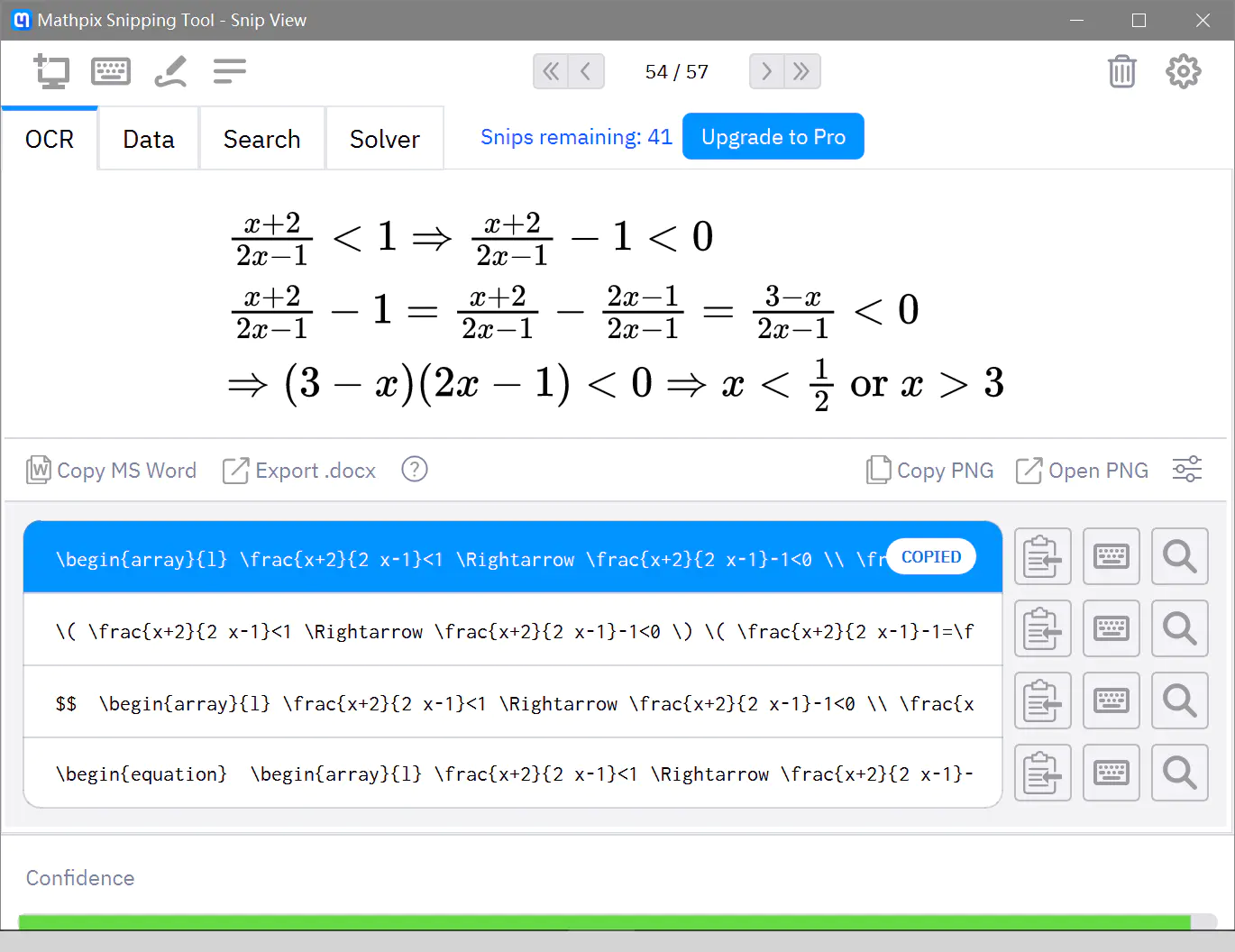Click the Upgrade to Pro button
1235x952 pixels.
point(773,136)
